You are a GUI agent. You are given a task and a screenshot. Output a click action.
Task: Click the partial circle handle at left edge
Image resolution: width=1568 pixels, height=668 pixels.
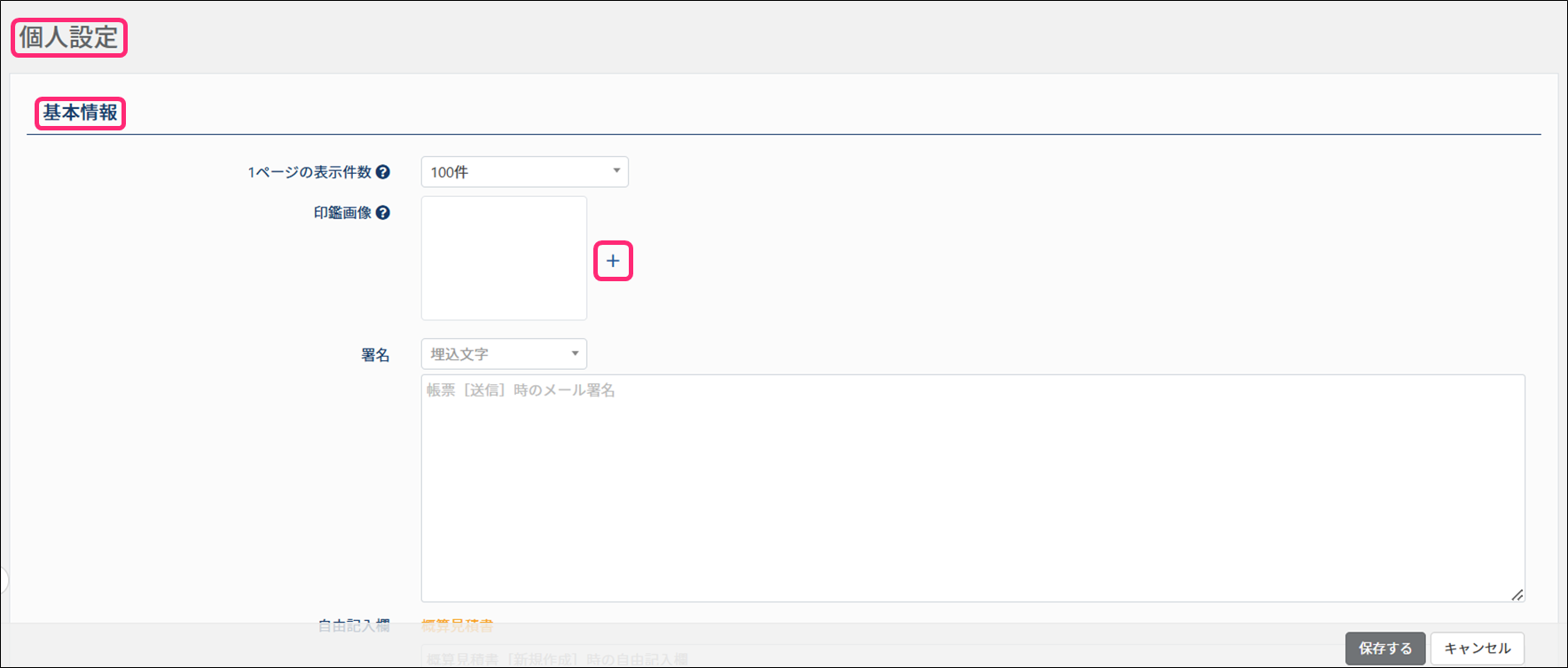4,580
